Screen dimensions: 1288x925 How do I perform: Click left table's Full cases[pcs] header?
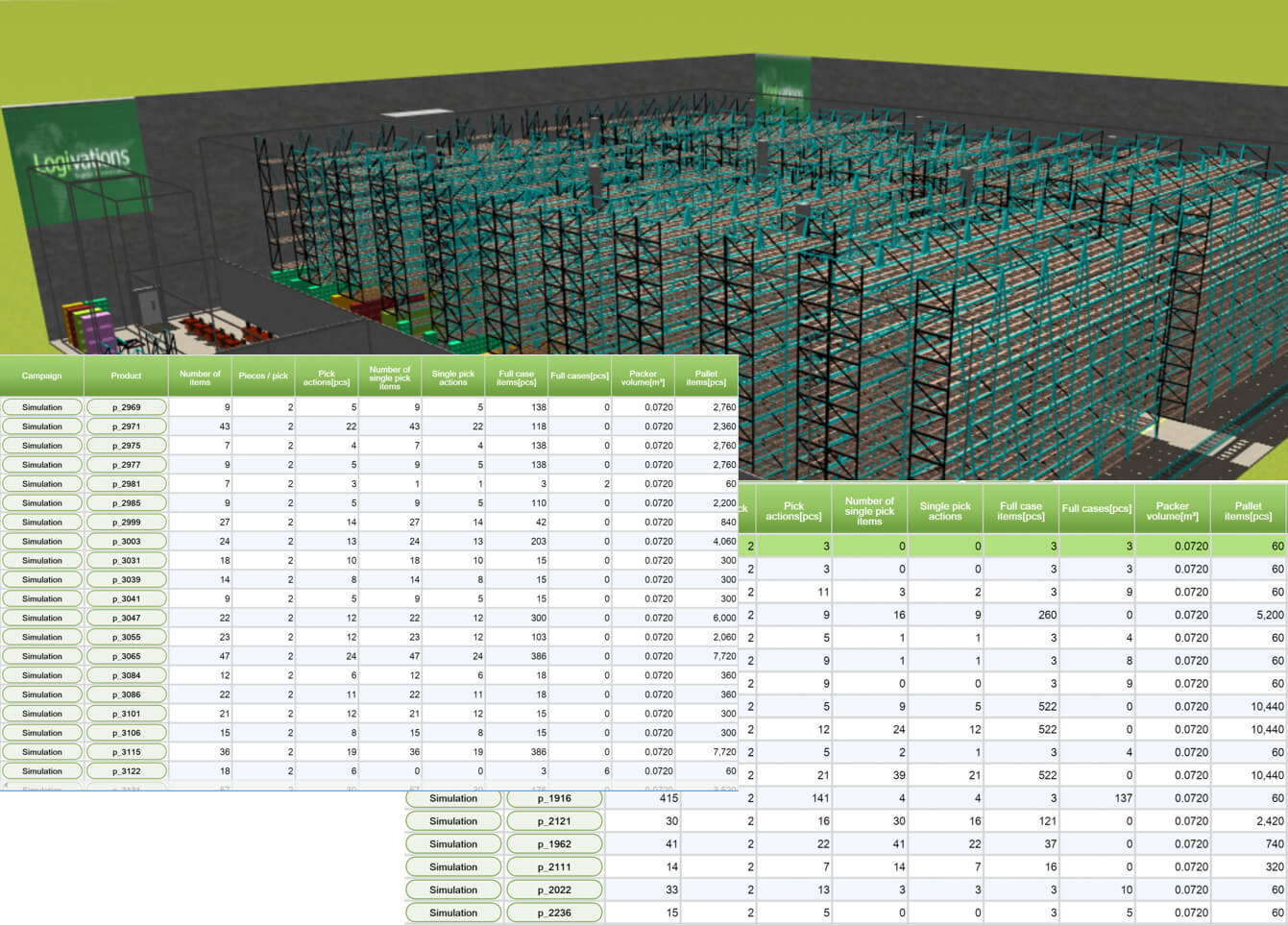click(x=579, y=376)
